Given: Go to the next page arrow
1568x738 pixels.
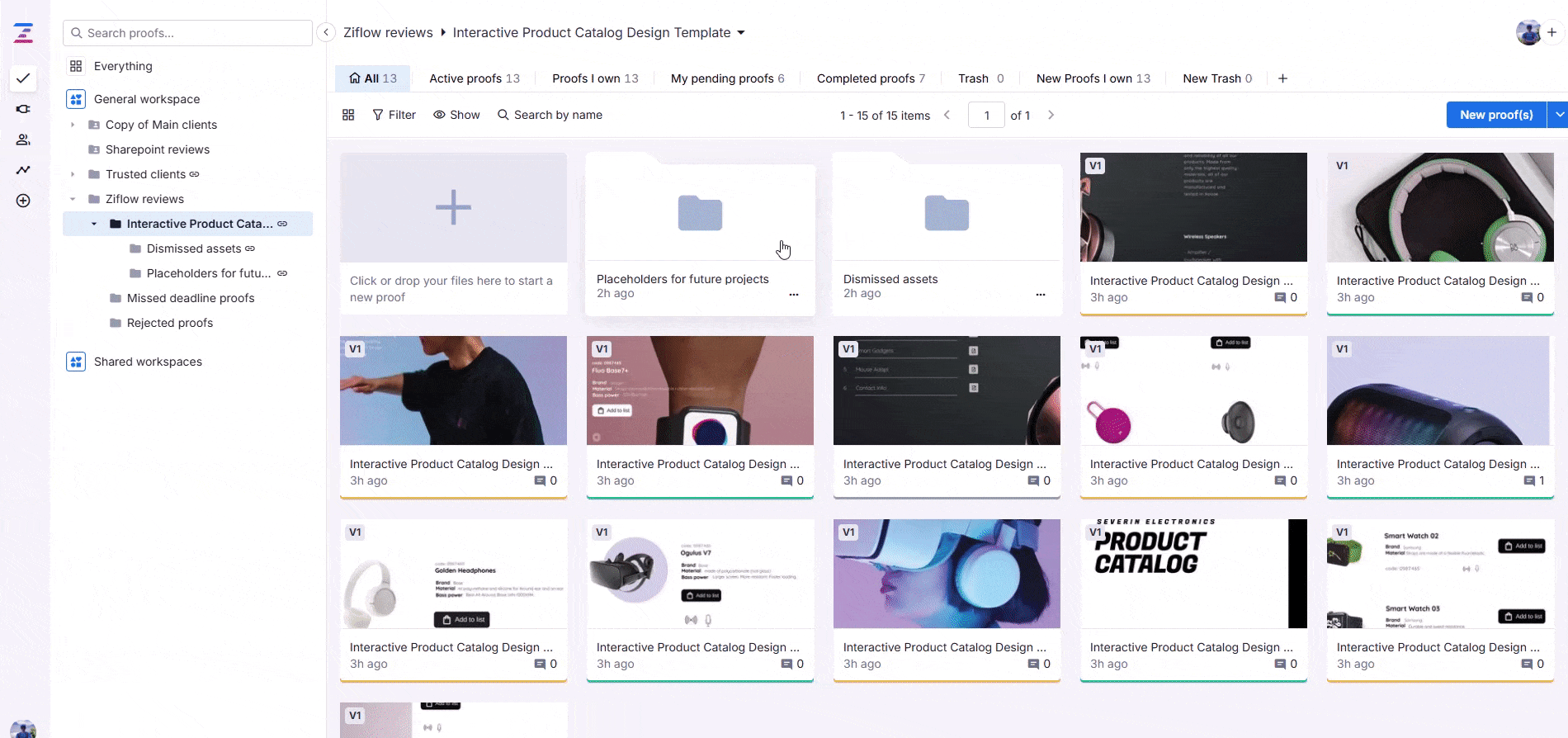Looking at the screenshot, I should 1051,115.
